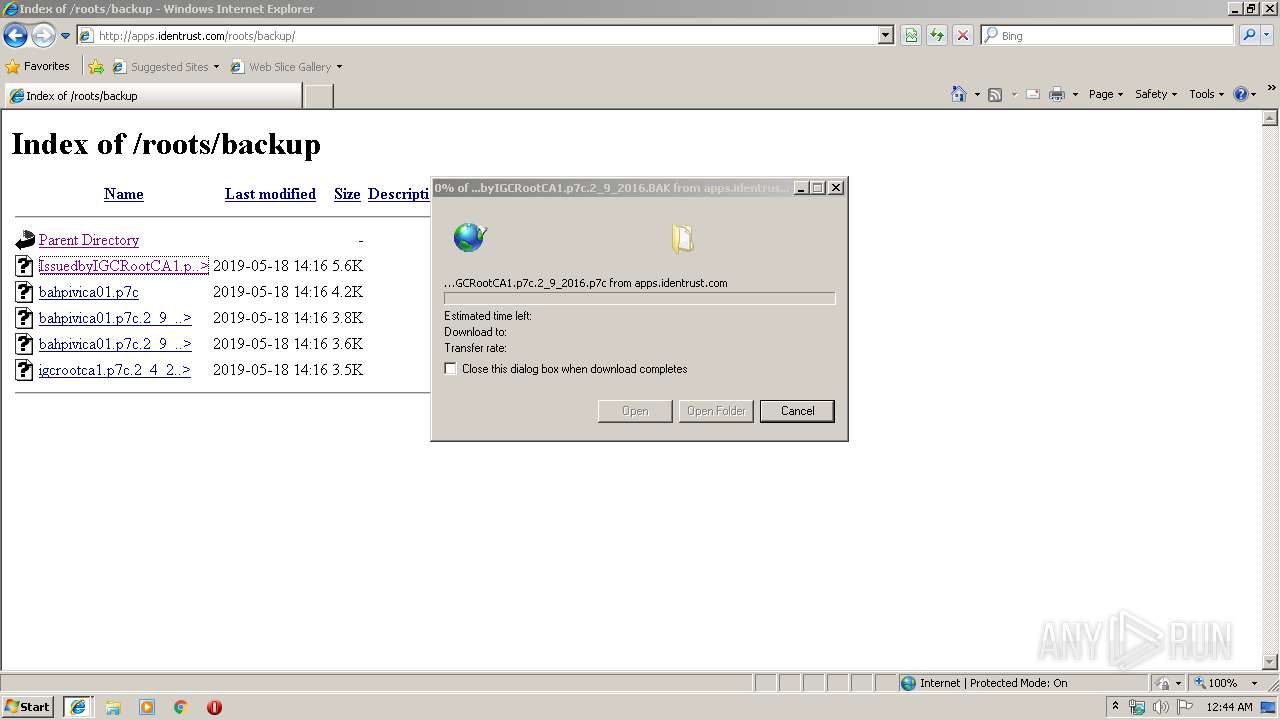Open the Page menu

point(1105,94)
